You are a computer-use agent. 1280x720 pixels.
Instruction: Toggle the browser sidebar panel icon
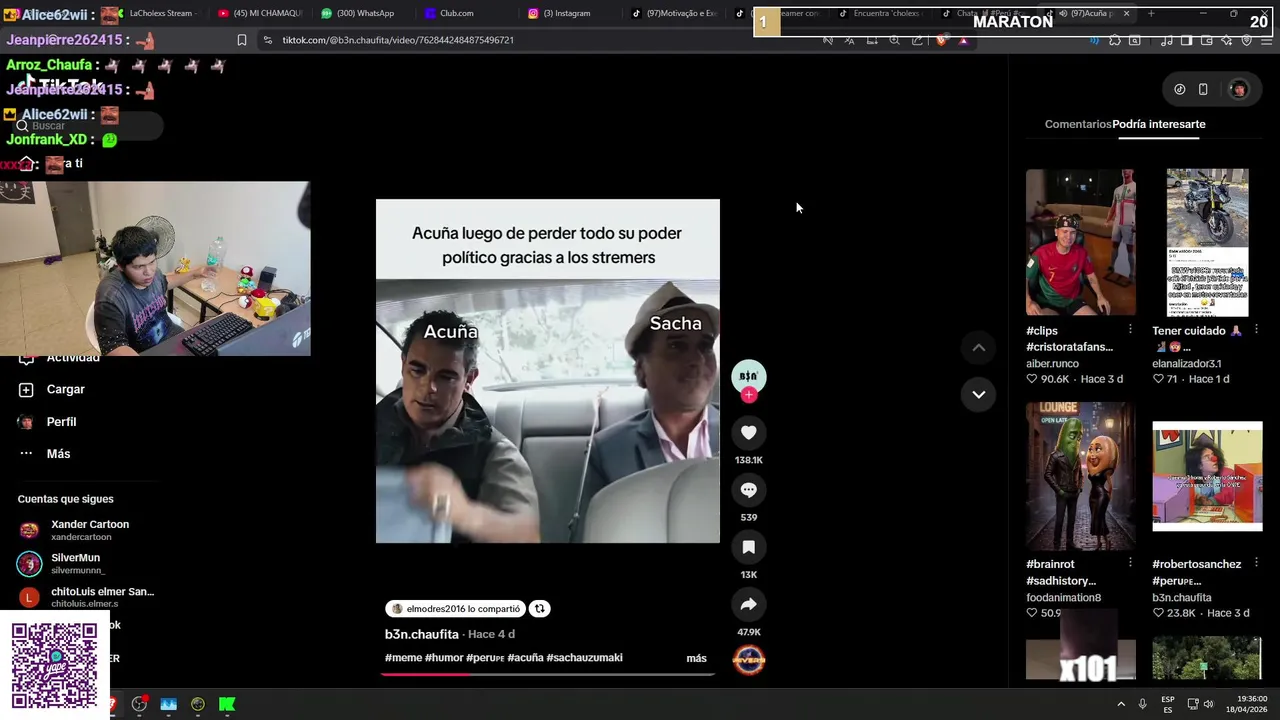coord(1186,40)
